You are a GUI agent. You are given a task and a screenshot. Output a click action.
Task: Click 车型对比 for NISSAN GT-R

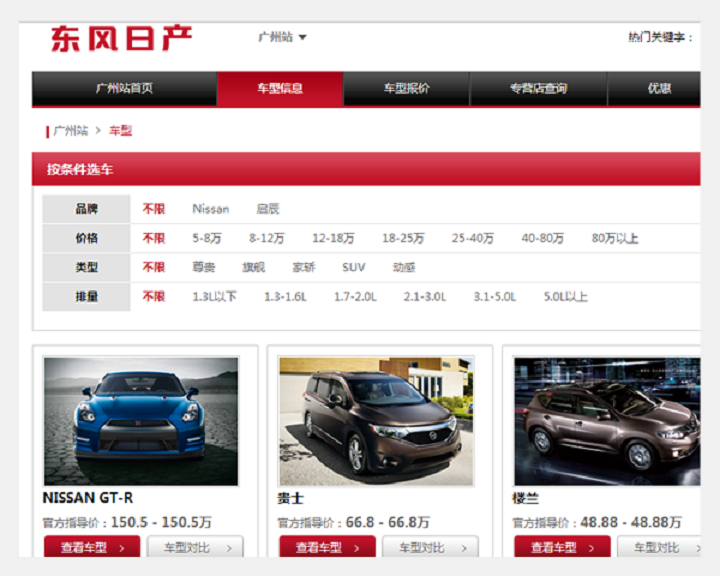coord(195,547)
